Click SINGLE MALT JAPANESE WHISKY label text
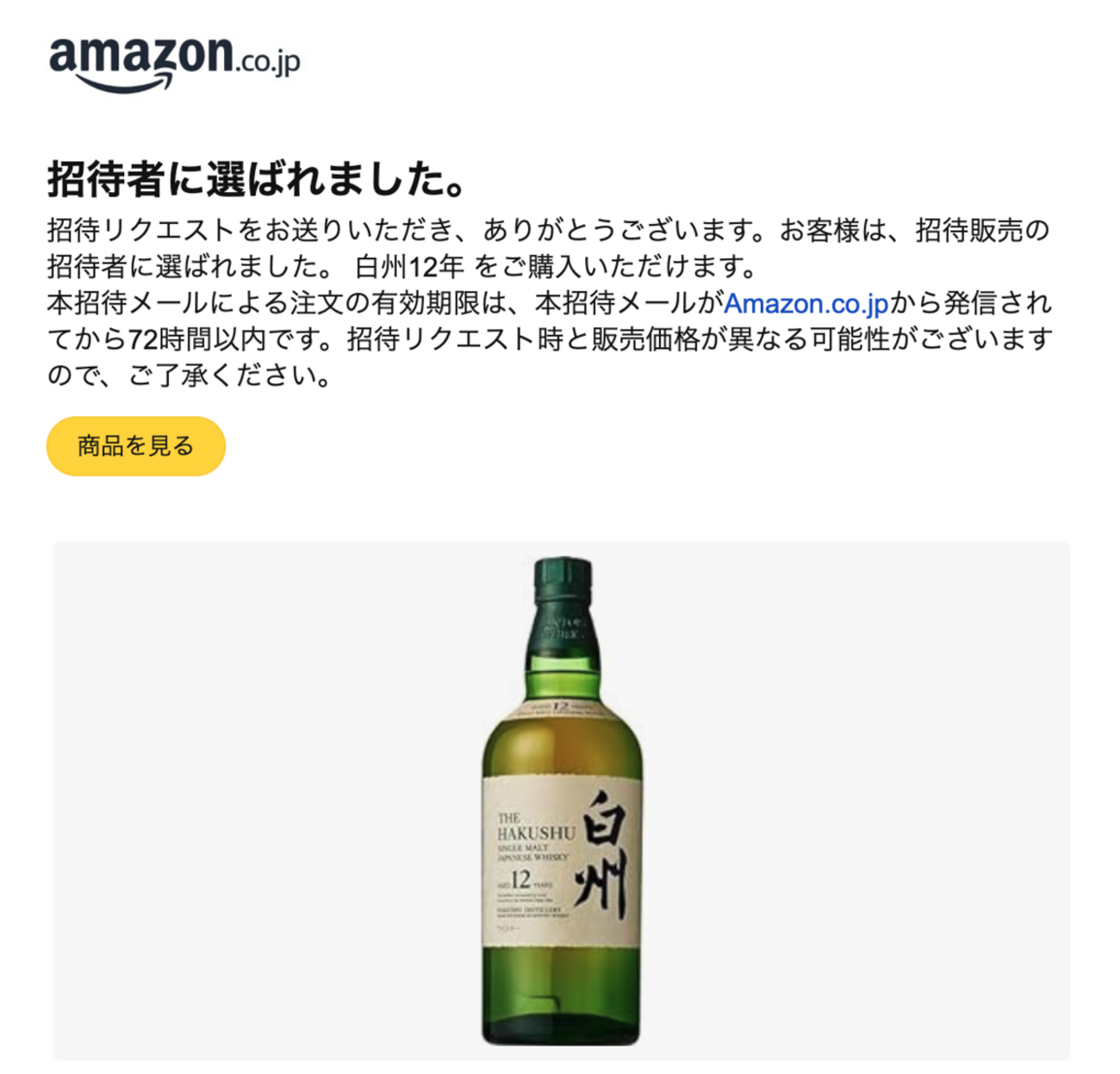 [532, 853]
